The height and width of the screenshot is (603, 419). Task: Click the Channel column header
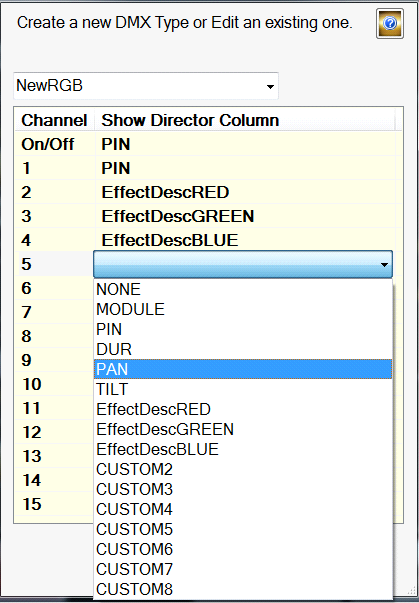54,120
